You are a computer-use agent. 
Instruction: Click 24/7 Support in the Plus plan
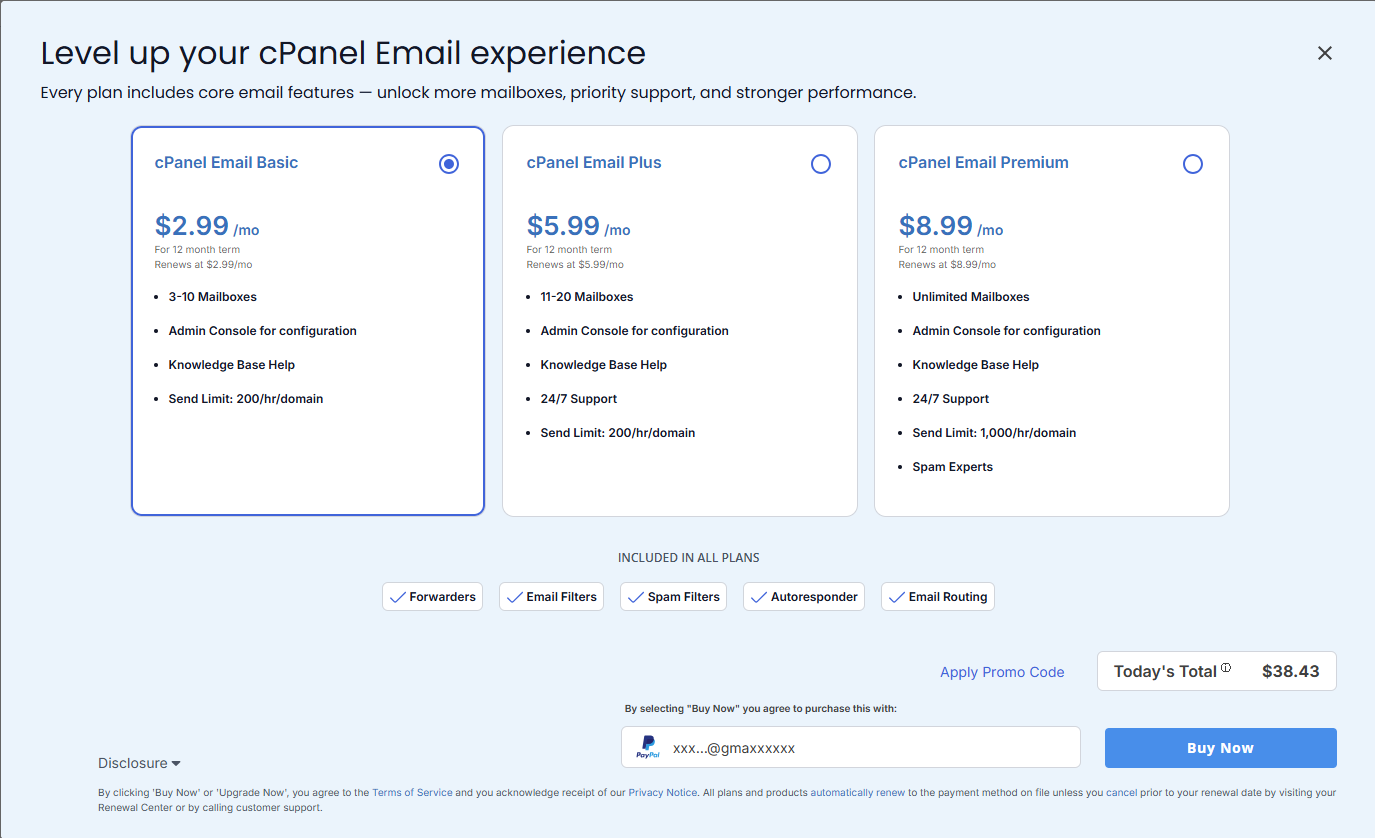(x=579, y=399)
